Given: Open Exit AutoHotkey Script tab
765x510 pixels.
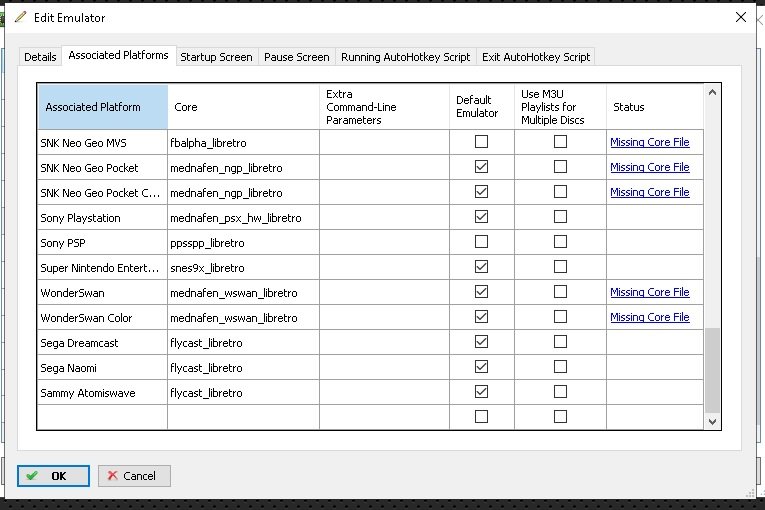Looking at the screenshot, I should coord(536,57).
